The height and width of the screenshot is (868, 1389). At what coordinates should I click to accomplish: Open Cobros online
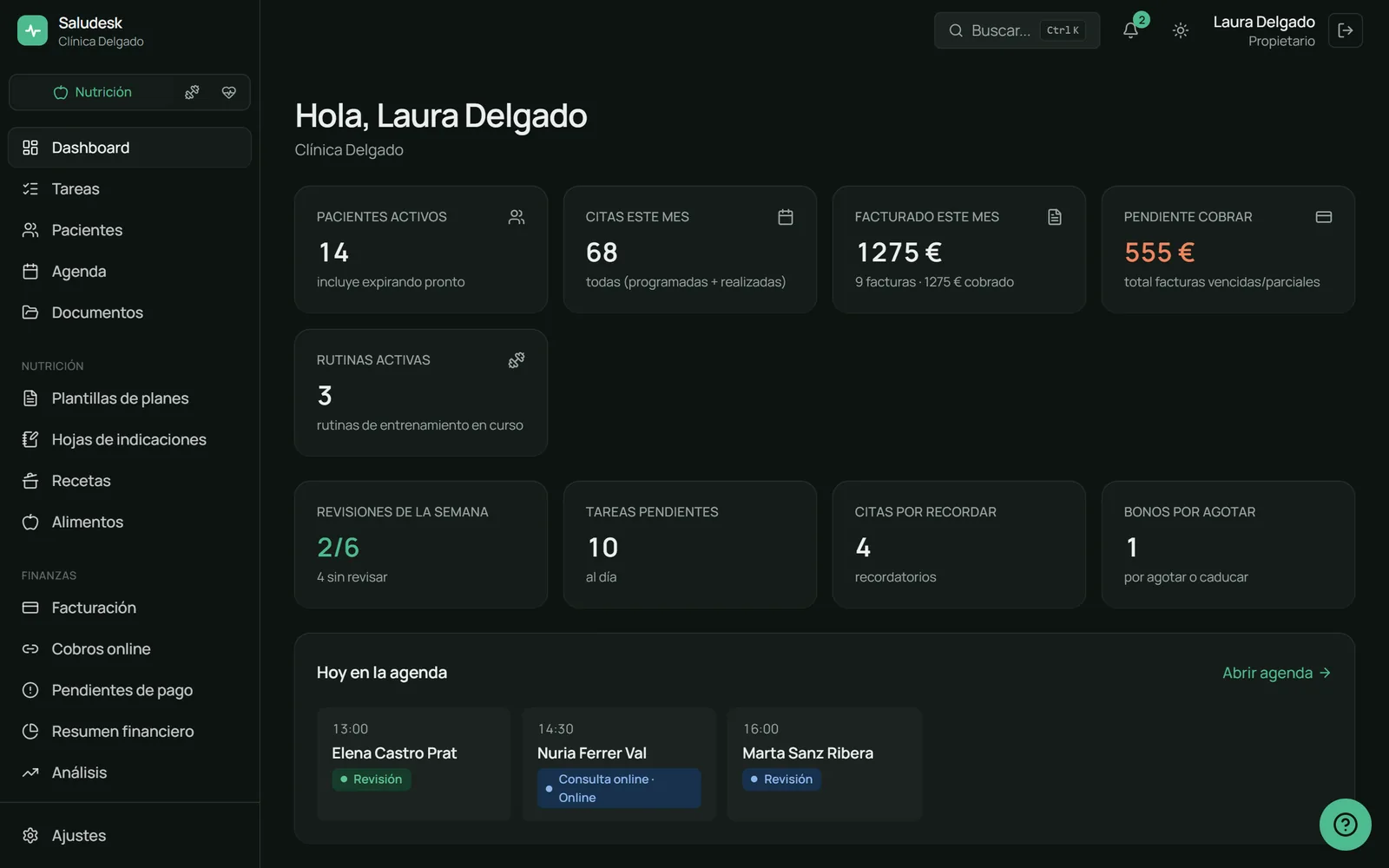click(x=129, y=648)
